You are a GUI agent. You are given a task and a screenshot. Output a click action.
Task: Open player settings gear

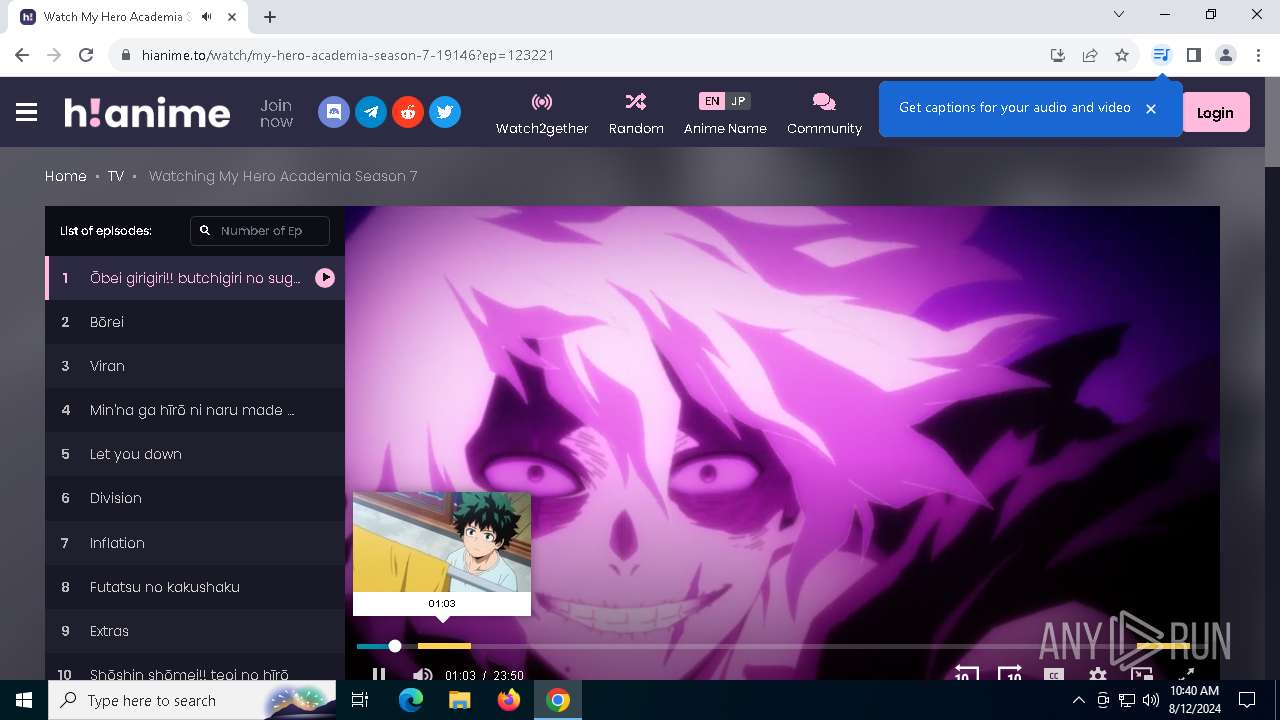pyautogui.click(x=1097, y=675)
